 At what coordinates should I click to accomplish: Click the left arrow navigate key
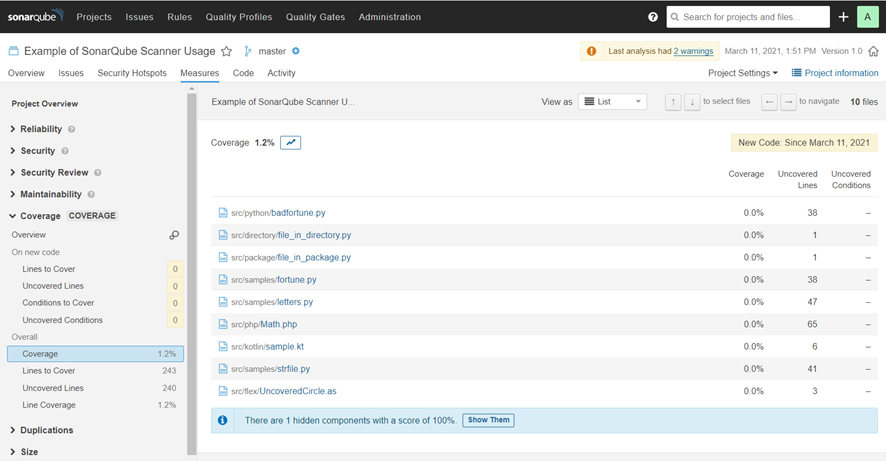(x=769, y=102)
